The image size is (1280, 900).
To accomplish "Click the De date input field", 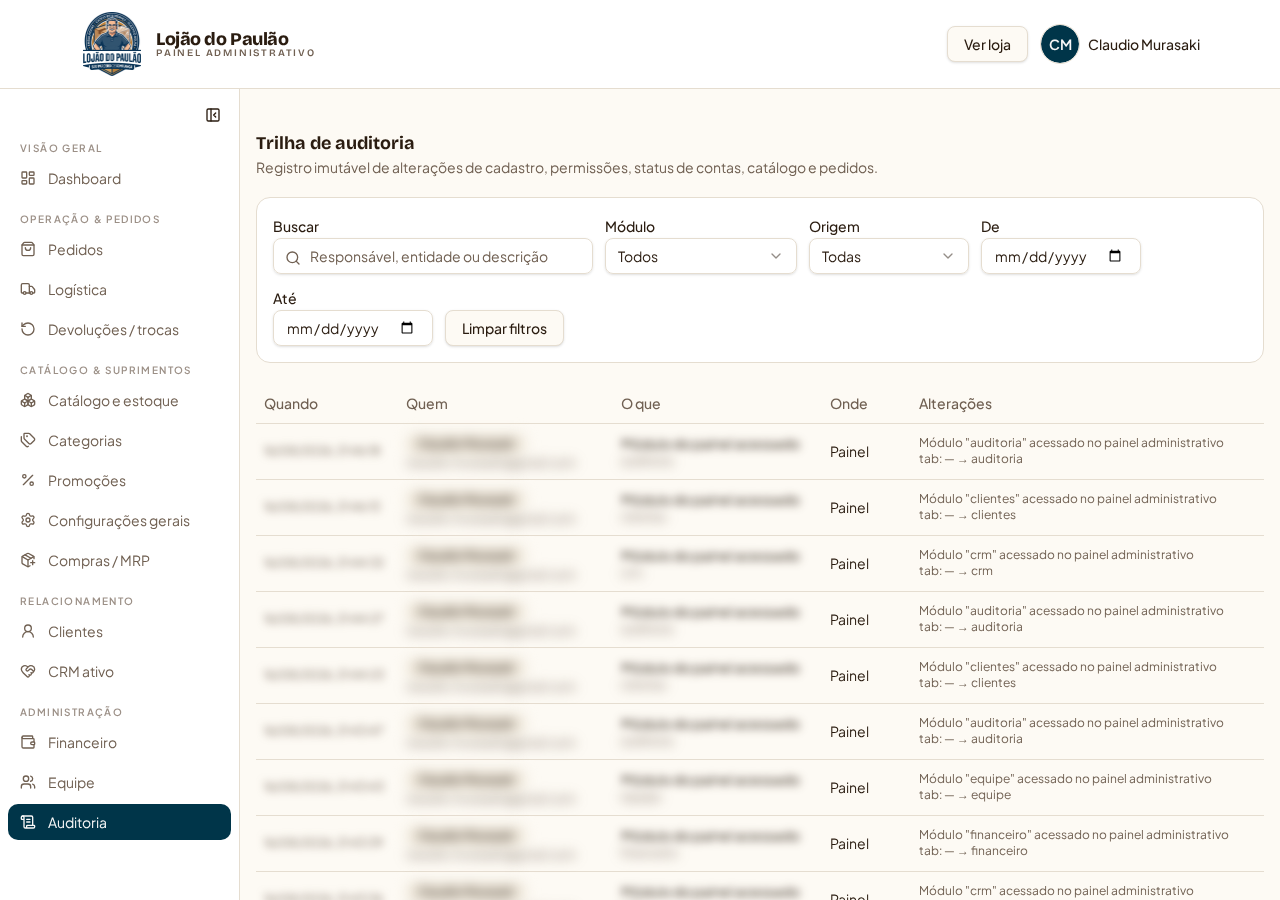I will tap(1061, 256).
